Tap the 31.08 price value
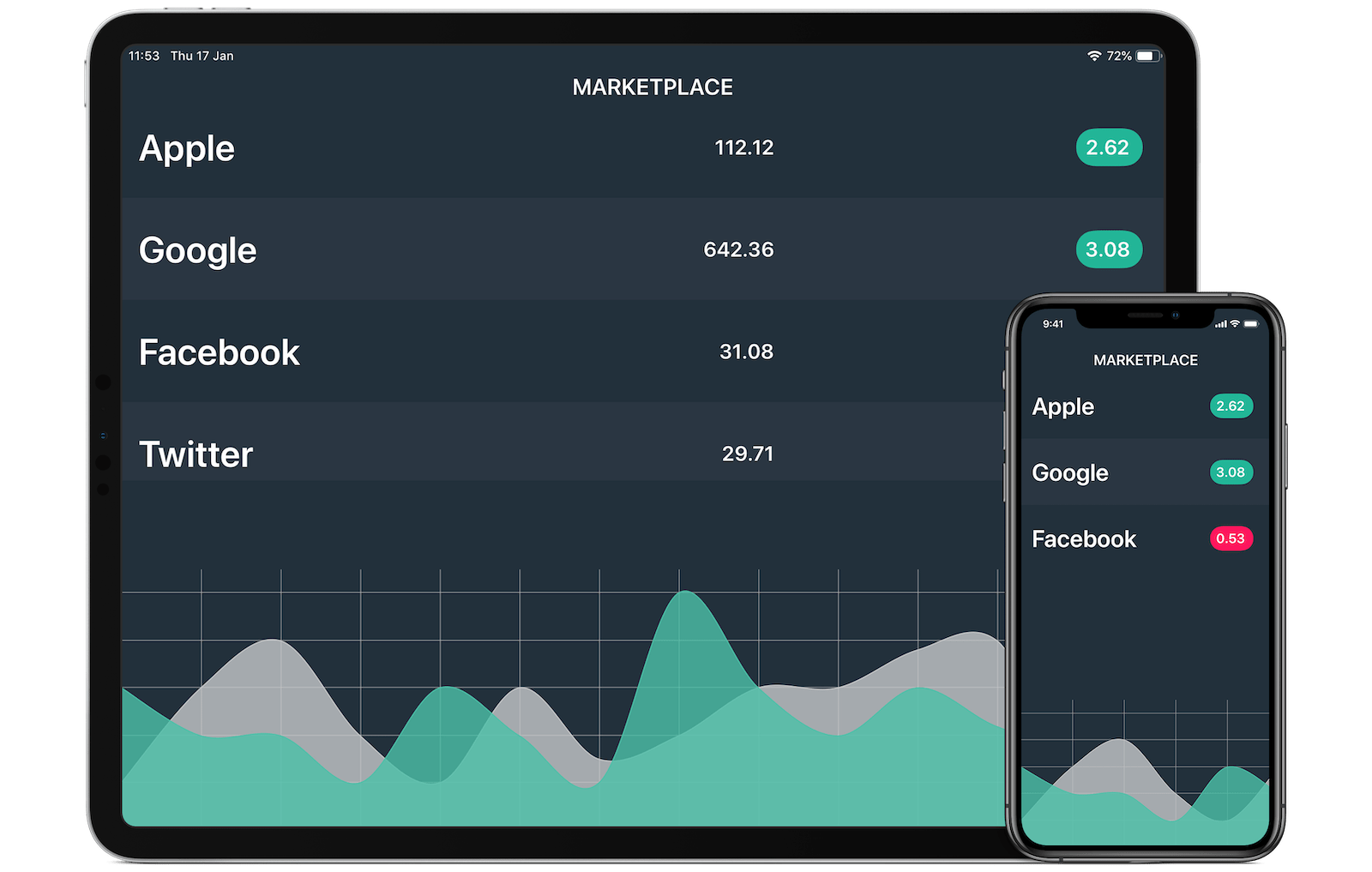The image size is (1372, 872). click(746, 352)
